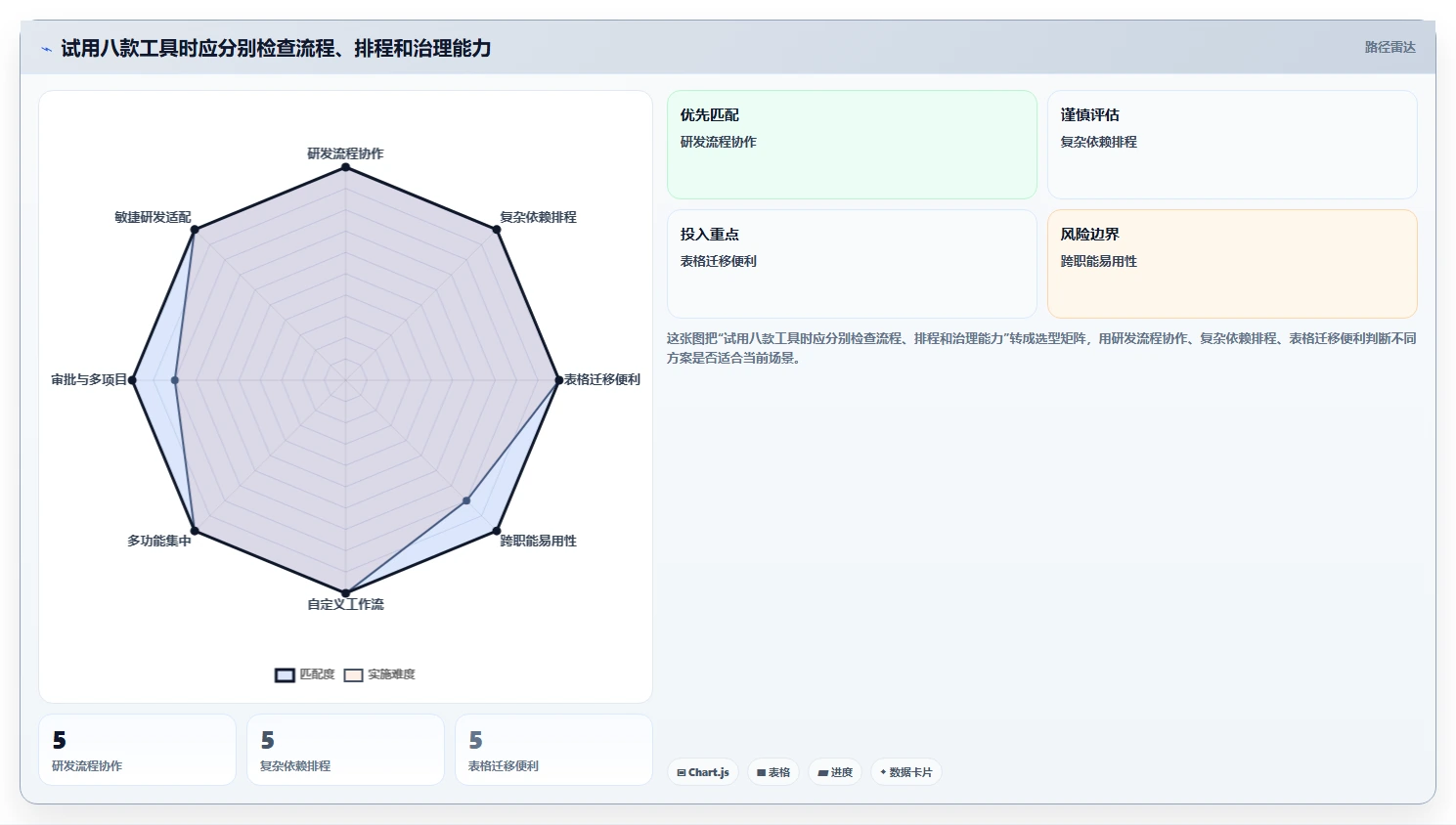This screenshot has width=1456, height=825.
Task: Click the data point at 敏捷研发适配 vertex
Action: 195,230
